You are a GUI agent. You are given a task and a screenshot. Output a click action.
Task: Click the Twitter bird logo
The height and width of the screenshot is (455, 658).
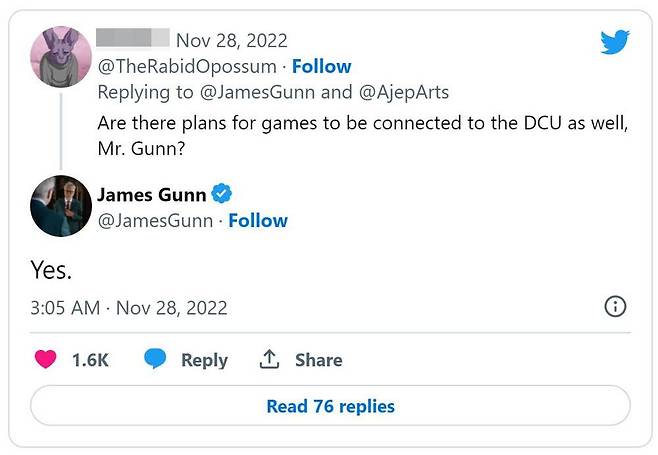(x=614, y=42)
